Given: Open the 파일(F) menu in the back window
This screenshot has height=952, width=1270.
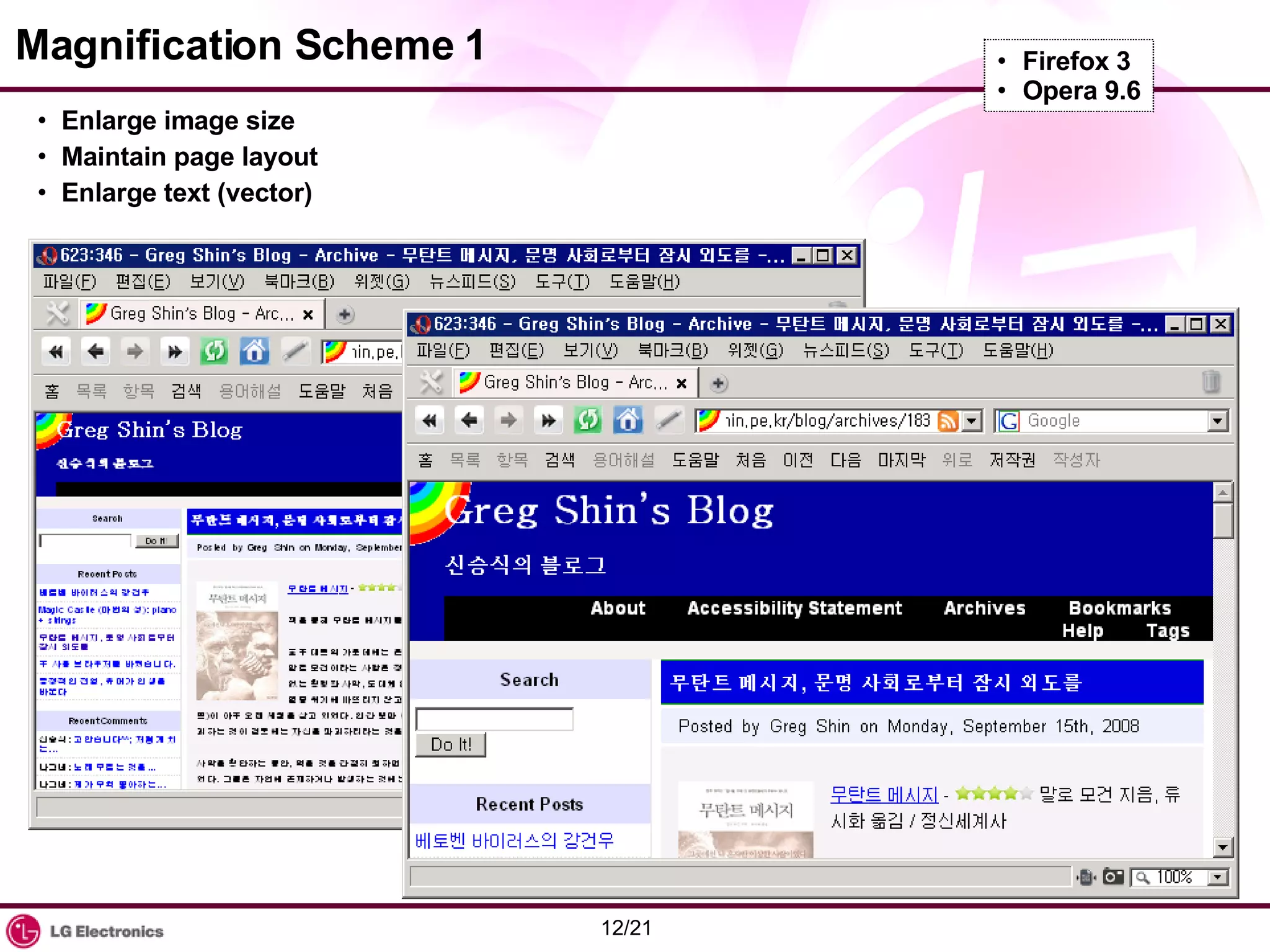Looking at the screenshot, I should point(69,282).
